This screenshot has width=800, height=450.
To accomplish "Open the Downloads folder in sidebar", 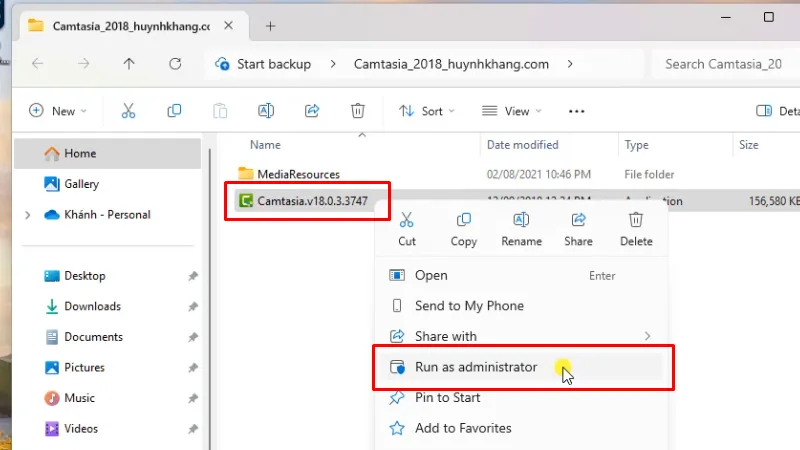I will point(92,307).
